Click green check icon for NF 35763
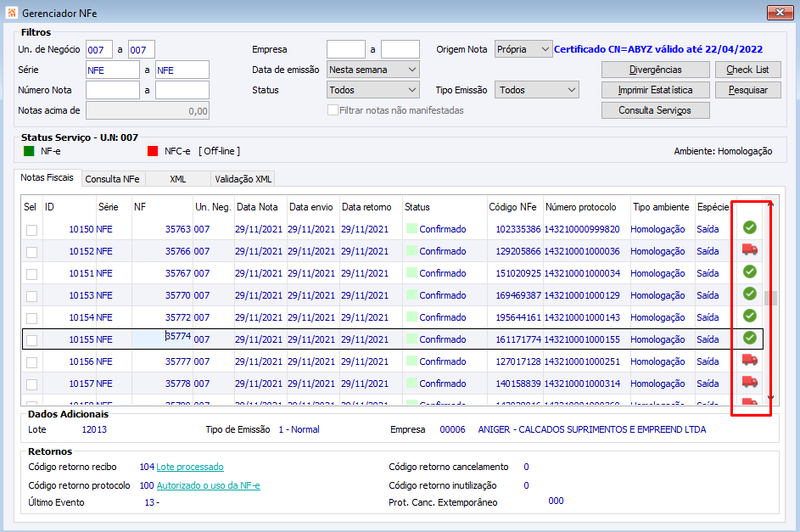The width and height of the screenshot is (800, 532). 749,227
